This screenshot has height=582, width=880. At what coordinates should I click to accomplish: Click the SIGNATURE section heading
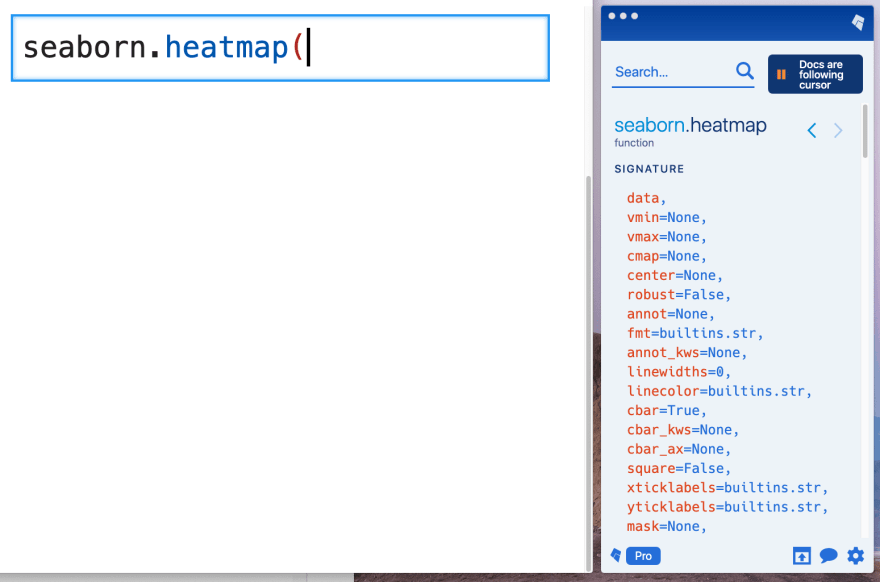649,169
